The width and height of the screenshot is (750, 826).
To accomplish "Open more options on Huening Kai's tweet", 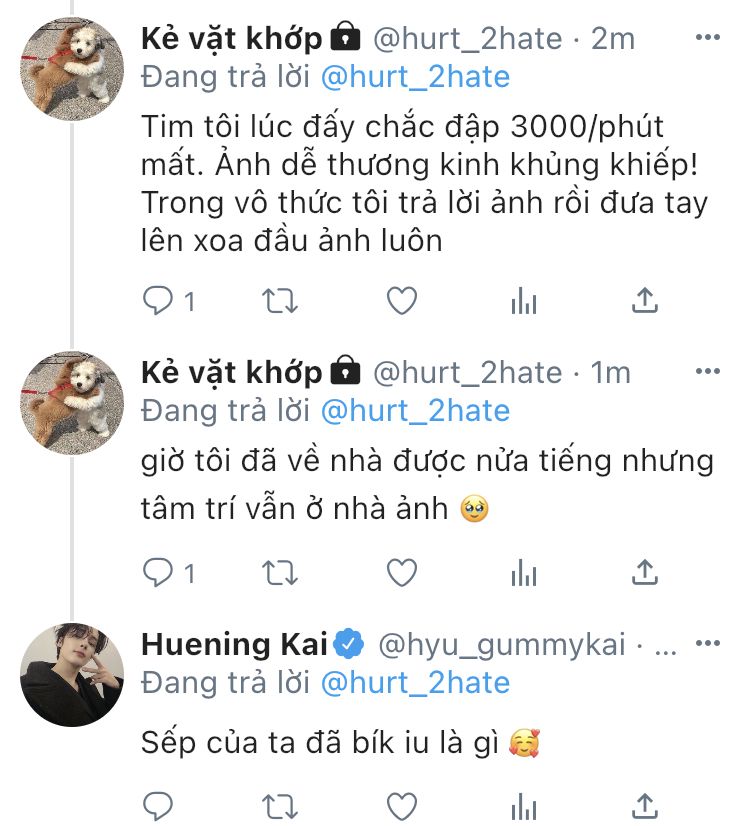I will (x=707, y=643).
